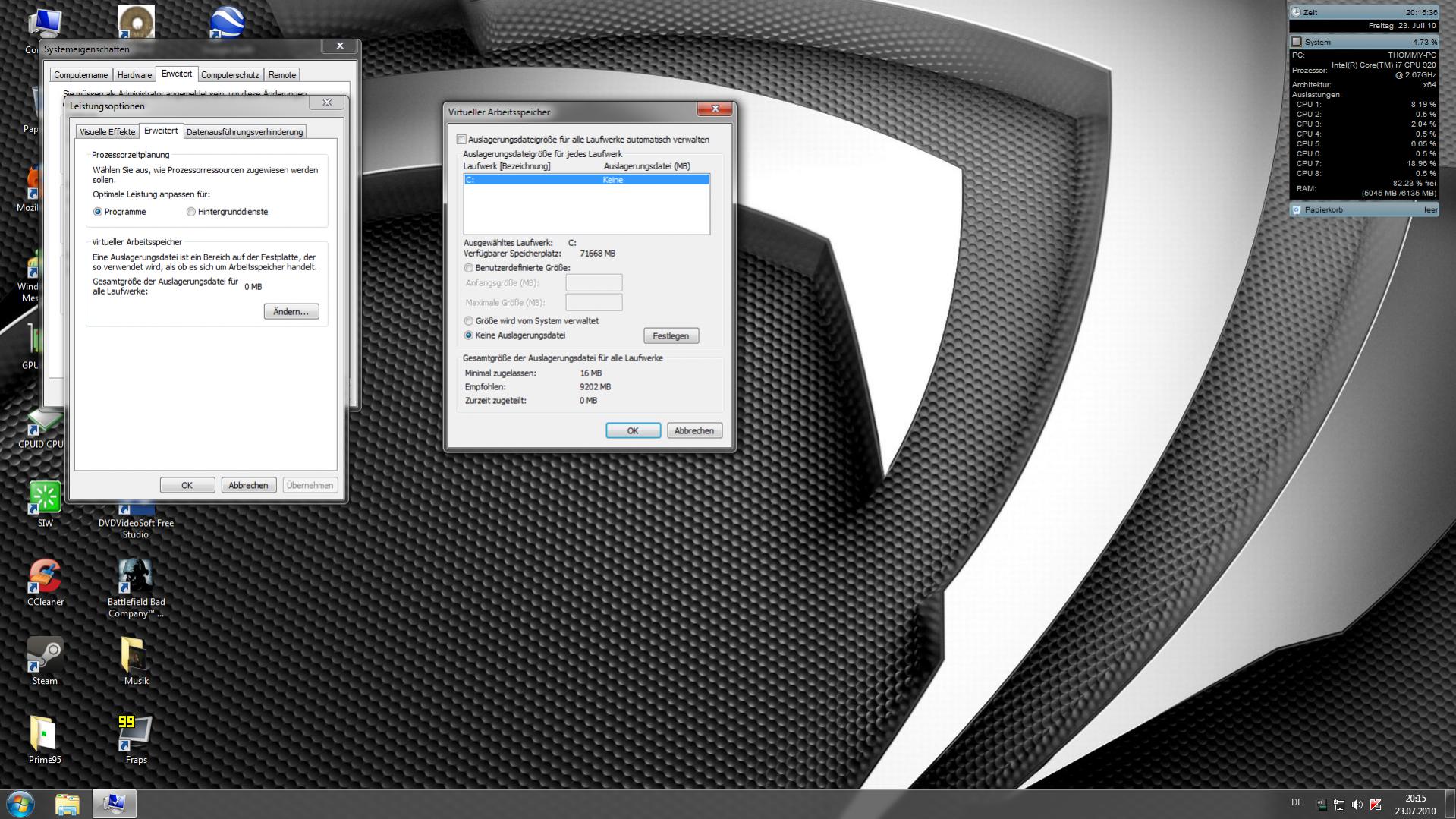Click the Anfangsgröße input field

point(594,283)
